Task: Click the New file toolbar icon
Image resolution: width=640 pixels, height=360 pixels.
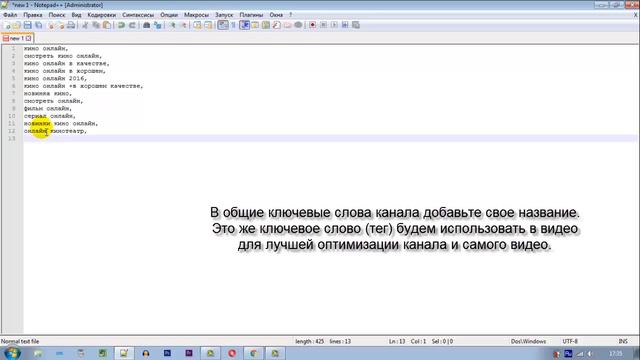Action: point(7,25)
